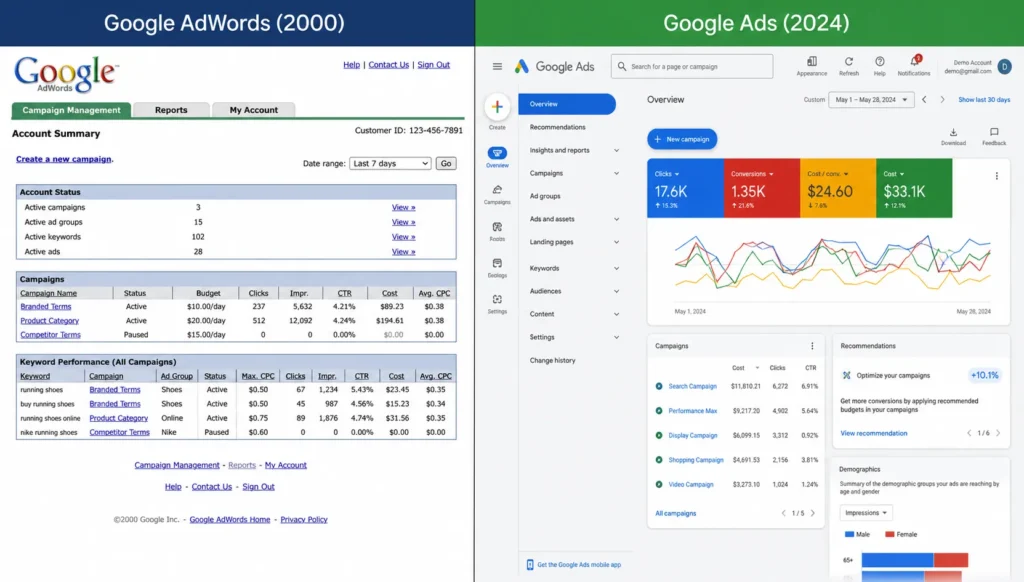Open the Clicks metric dropdown
This screenshot has width=1024, height=582.
coord(667,174)
